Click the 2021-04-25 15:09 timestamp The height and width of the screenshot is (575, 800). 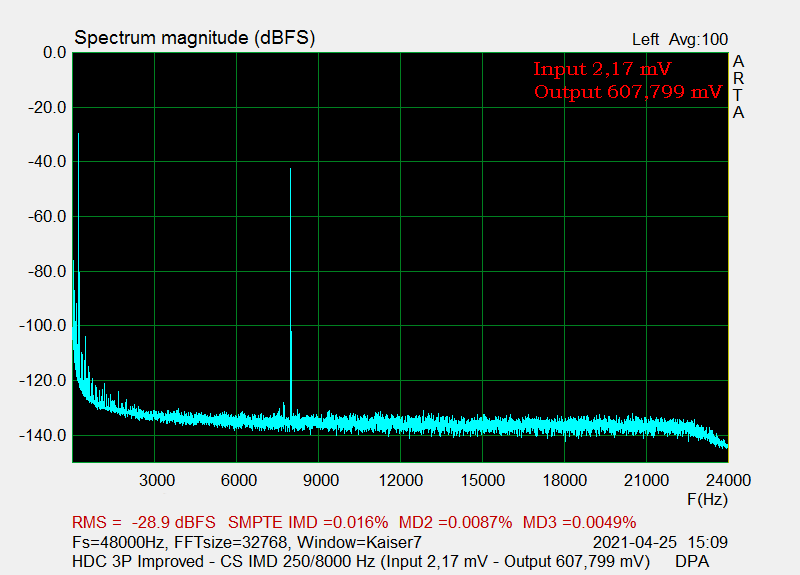coord(660,542)
